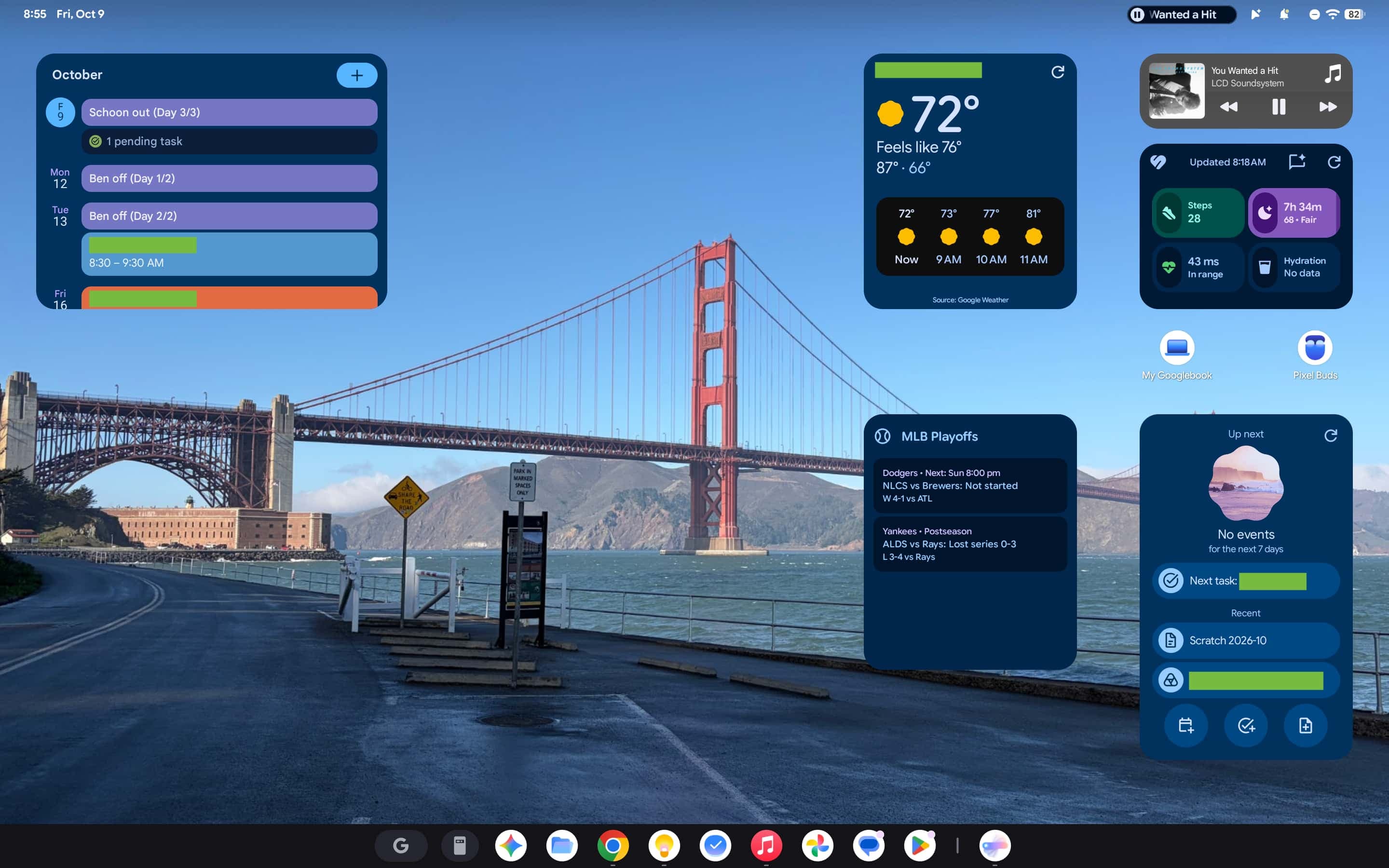Open Chrome from the dock
1389x868 pixels.
[613, 845]
